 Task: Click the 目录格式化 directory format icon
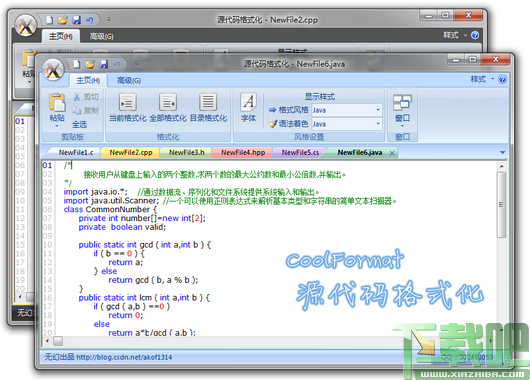tap(208, 102)
